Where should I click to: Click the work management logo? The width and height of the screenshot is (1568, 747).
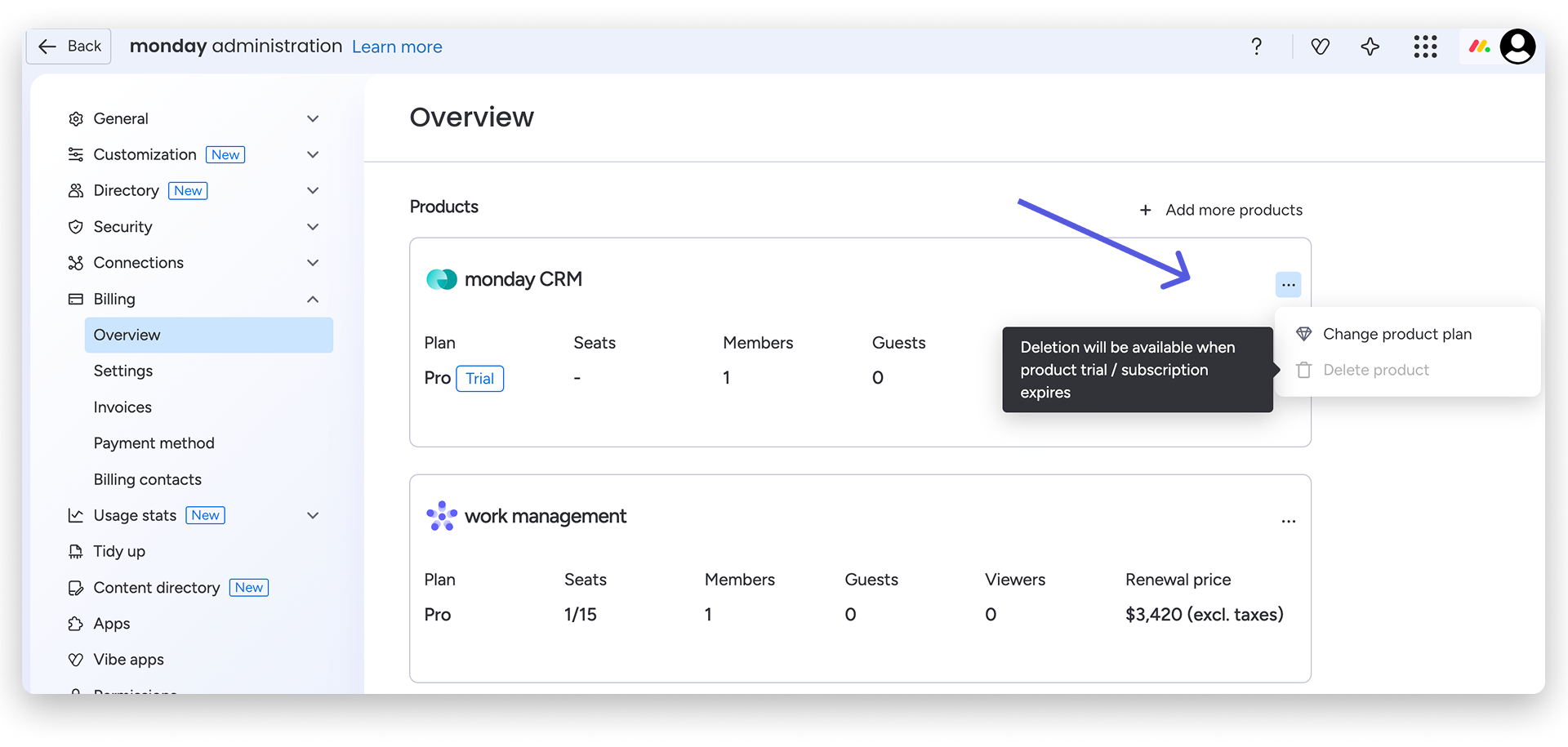[442, 517]
